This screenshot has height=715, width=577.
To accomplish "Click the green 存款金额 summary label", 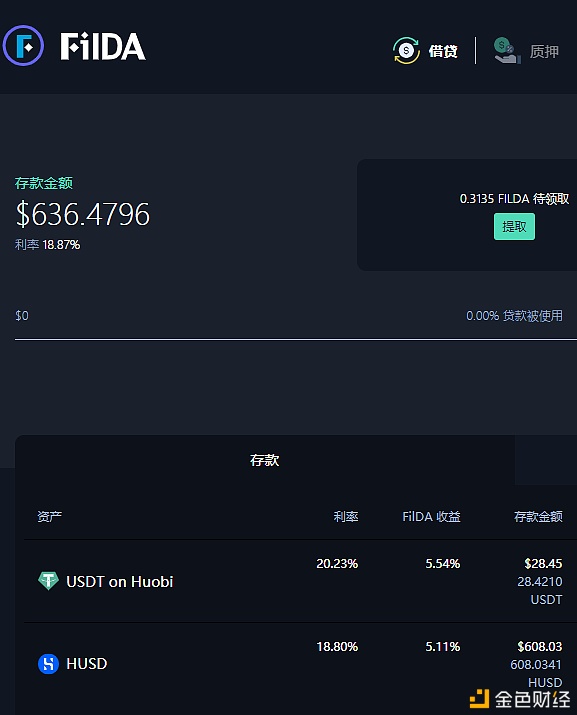I will point(44,183).
